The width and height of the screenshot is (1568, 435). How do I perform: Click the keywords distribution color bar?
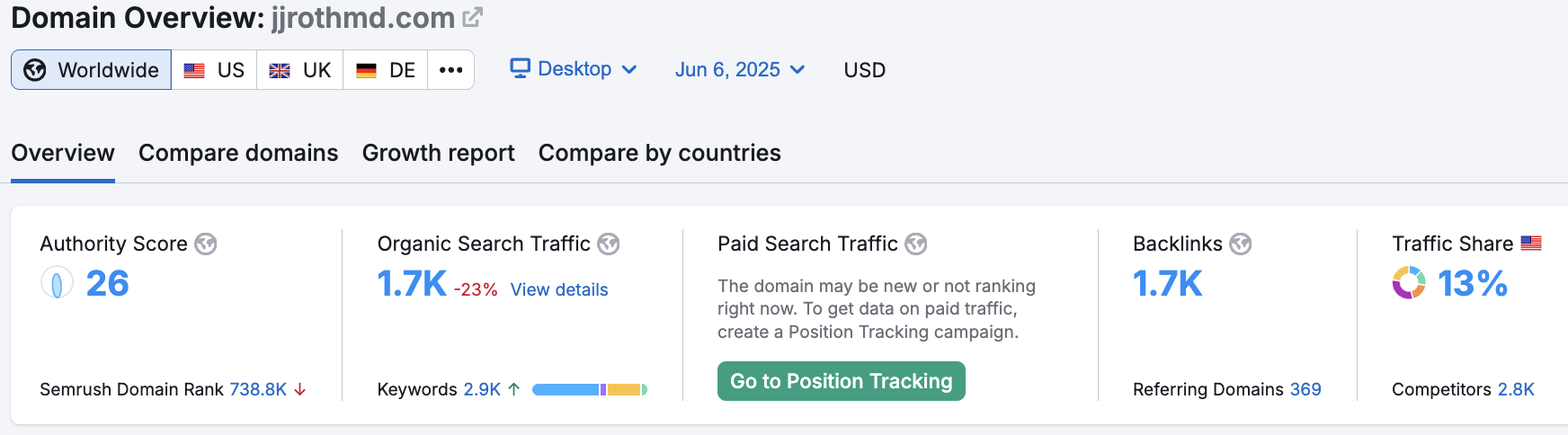589,389
